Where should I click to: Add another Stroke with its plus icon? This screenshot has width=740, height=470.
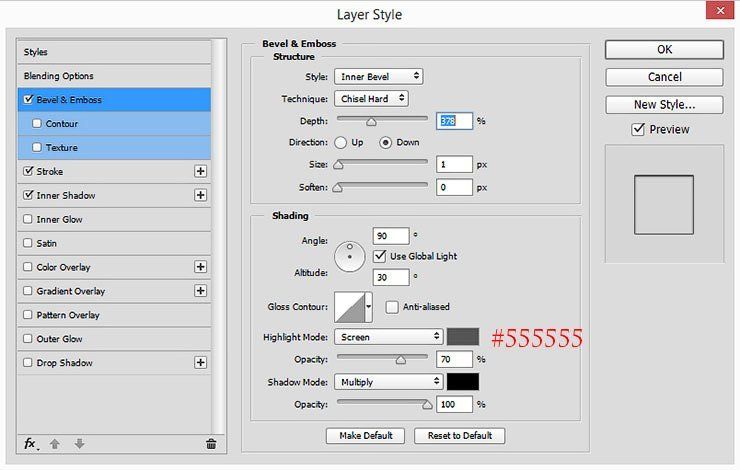(200, 171)
